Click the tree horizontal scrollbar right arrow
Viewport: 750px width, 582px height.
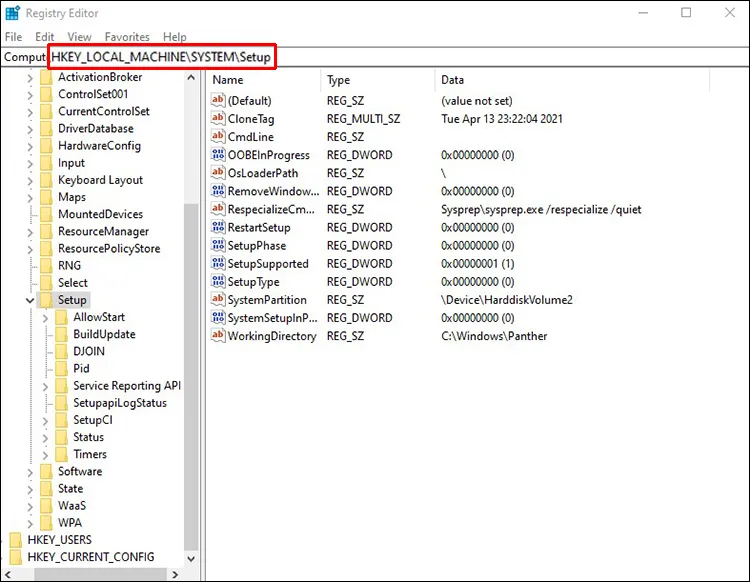click(x=175, y=574)
